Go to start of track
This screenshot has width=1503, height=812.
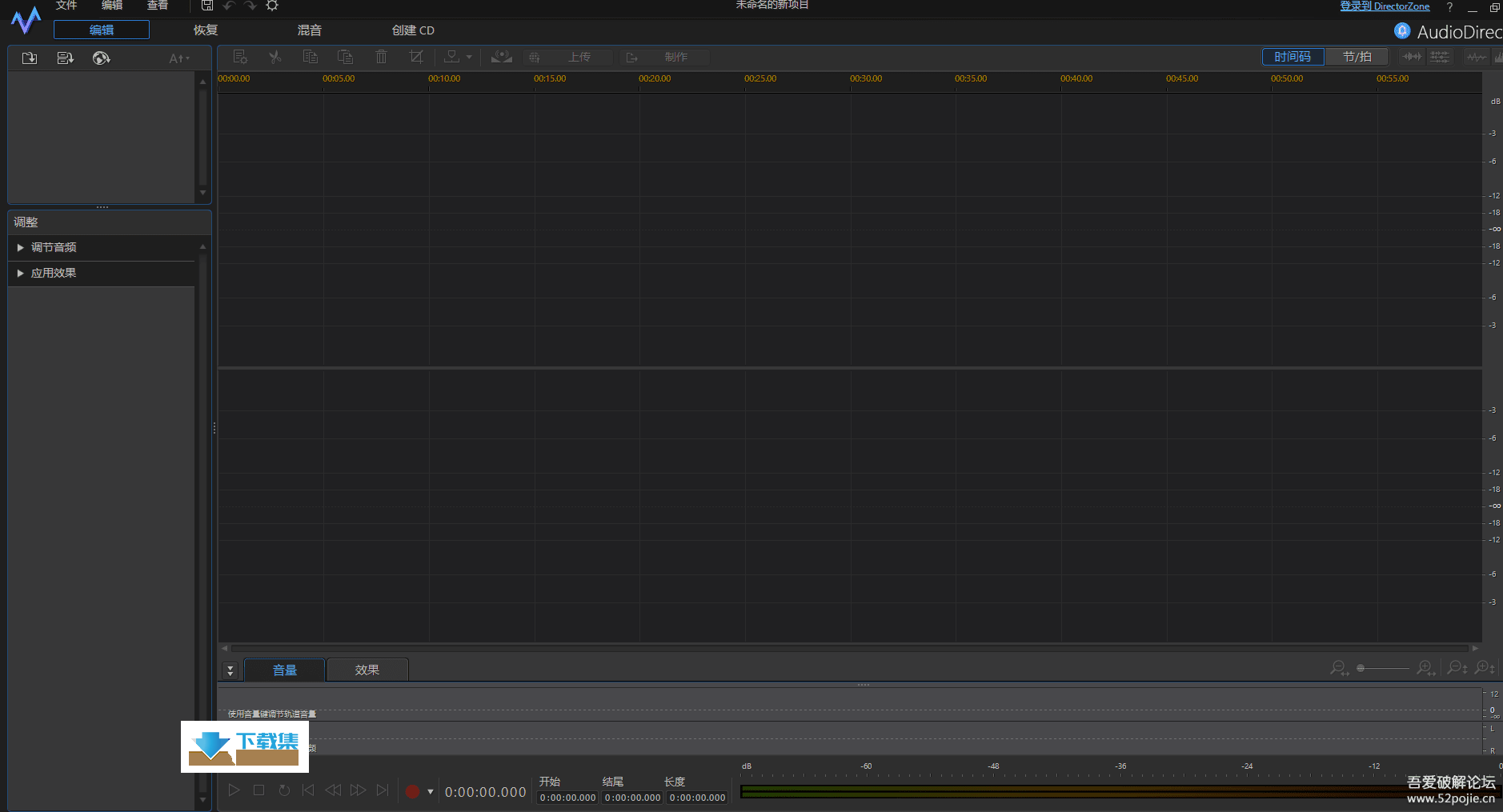[308, 790]
